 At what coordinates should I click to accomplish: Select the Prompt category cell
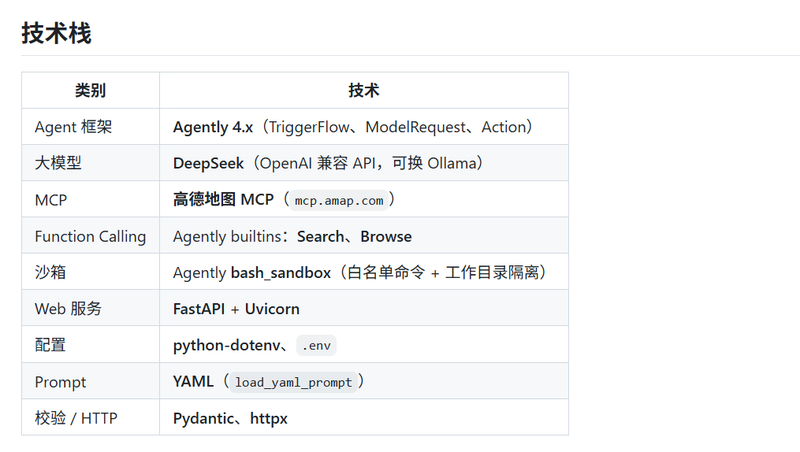click(x=90, y=381)
